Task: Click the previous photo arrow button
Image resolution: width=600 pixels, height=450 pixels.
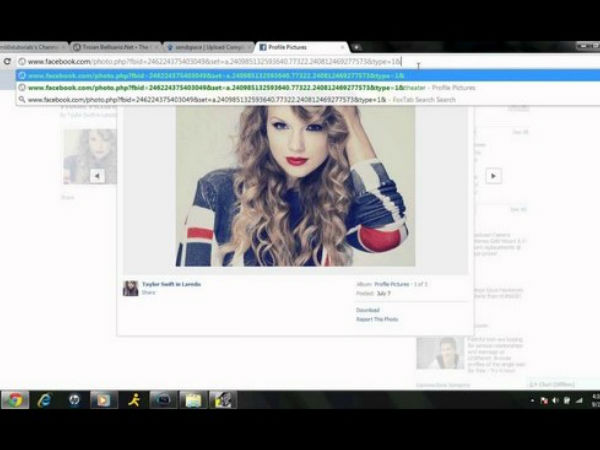Action: tap(97, 175)
